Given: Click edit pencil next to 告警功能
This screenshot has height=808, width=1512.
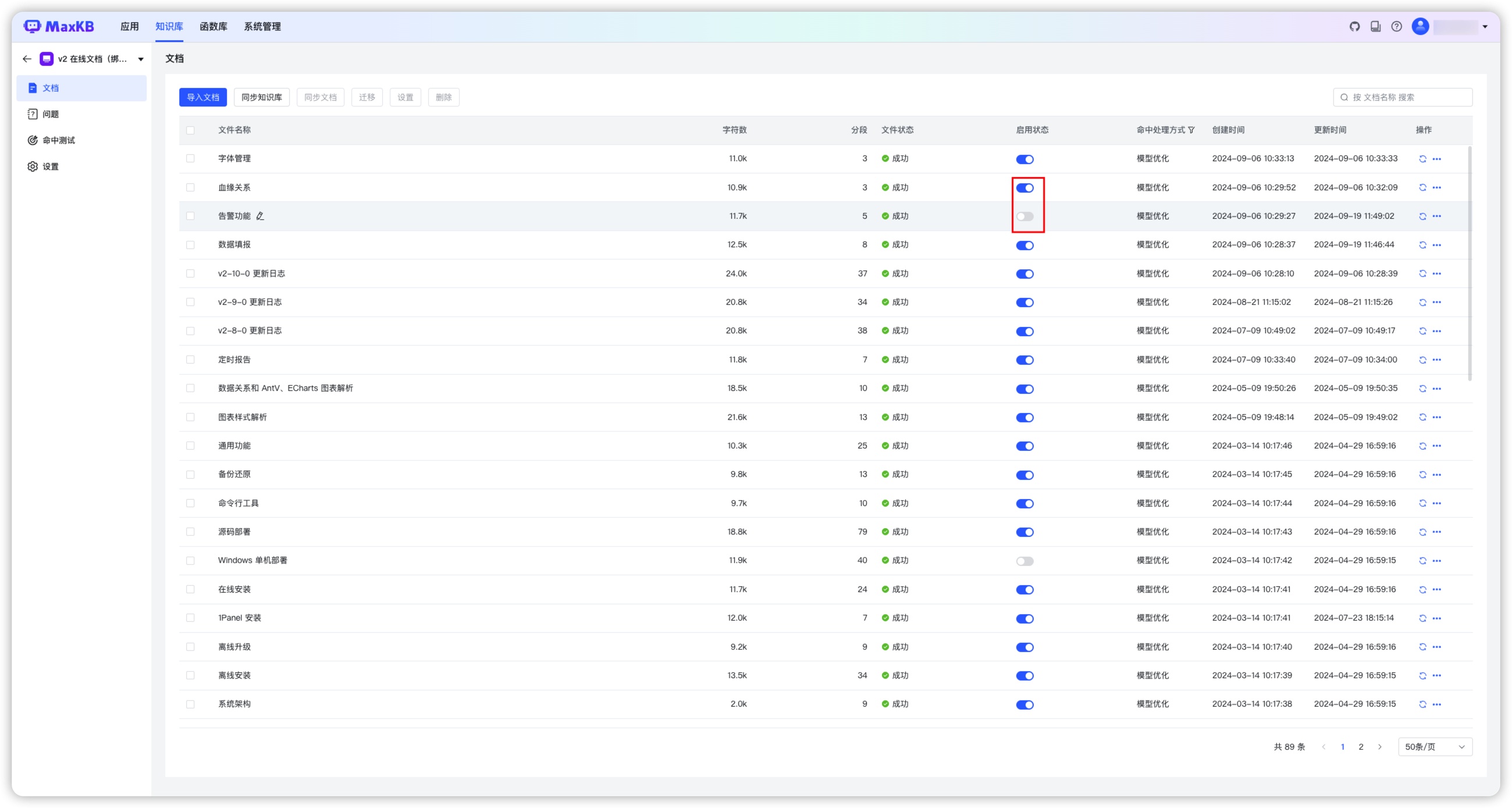Looking at the screenshot, I should click(x=260, y=216).
